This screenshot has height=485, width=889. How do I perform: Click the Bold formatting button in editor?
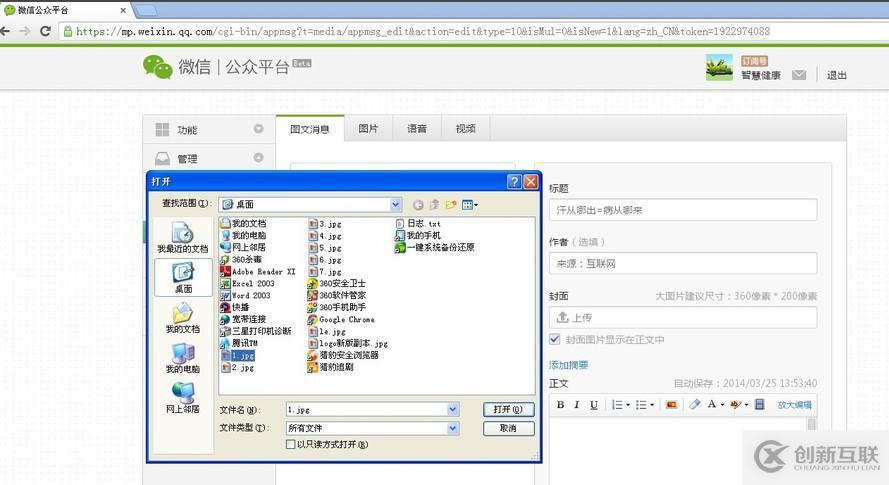560,405
